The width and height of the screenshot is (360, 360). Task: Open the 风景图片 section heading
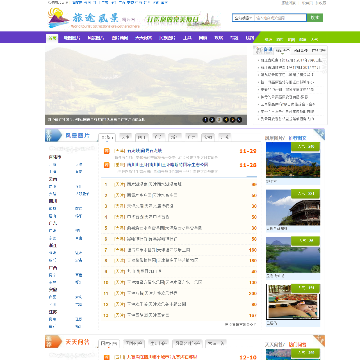[77, 136]
